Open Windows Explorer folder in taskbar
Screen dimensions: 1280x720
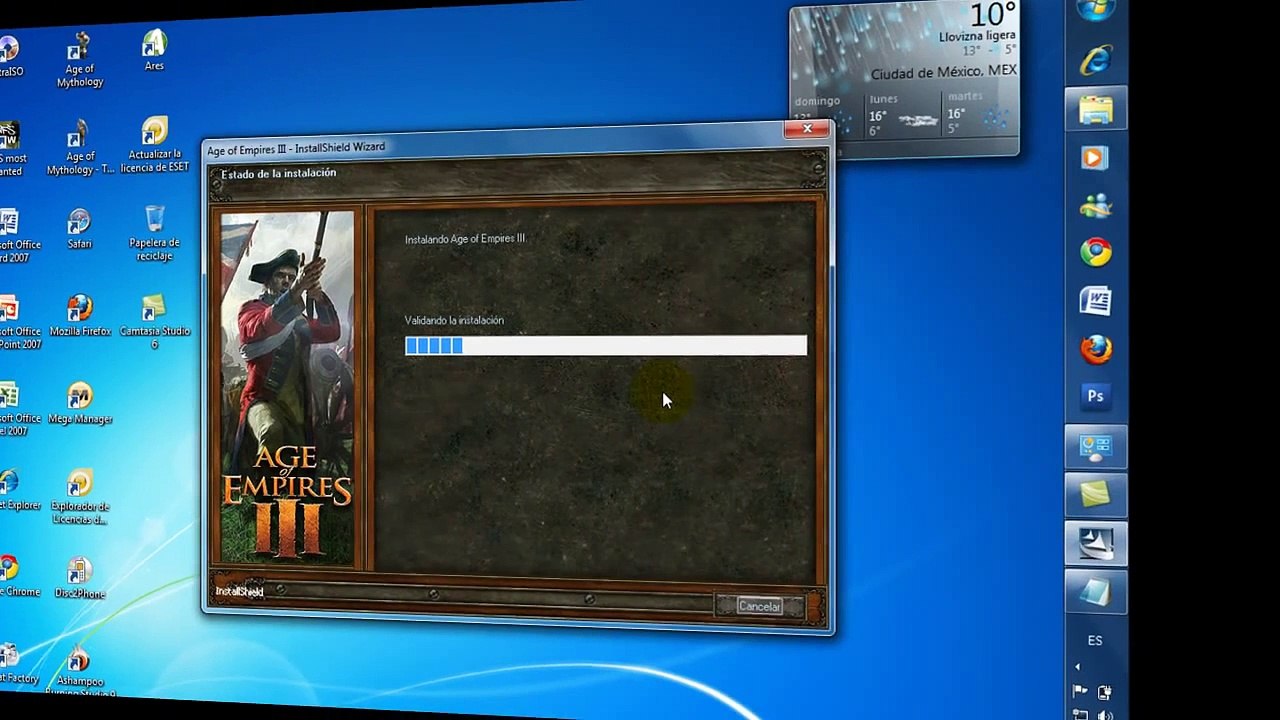point(1096,108)
